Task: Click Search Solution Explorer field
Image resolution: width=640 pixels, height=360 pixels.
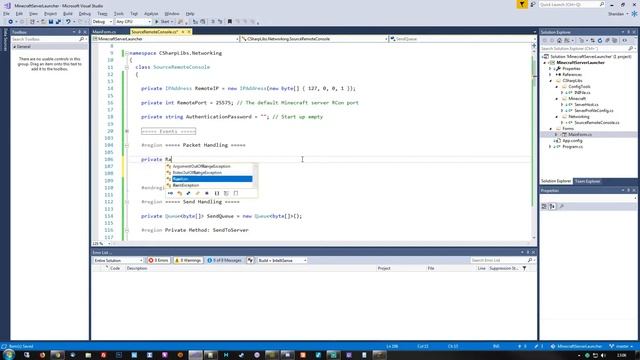Action: click(x=588, y=49)
